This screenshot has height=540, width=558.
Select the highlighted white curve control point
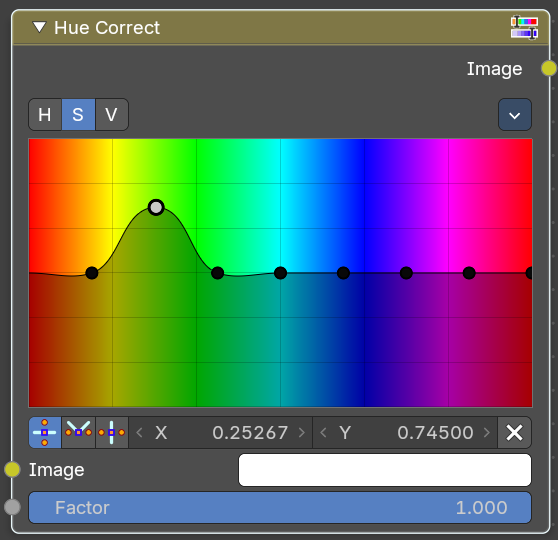pos(156,207)
